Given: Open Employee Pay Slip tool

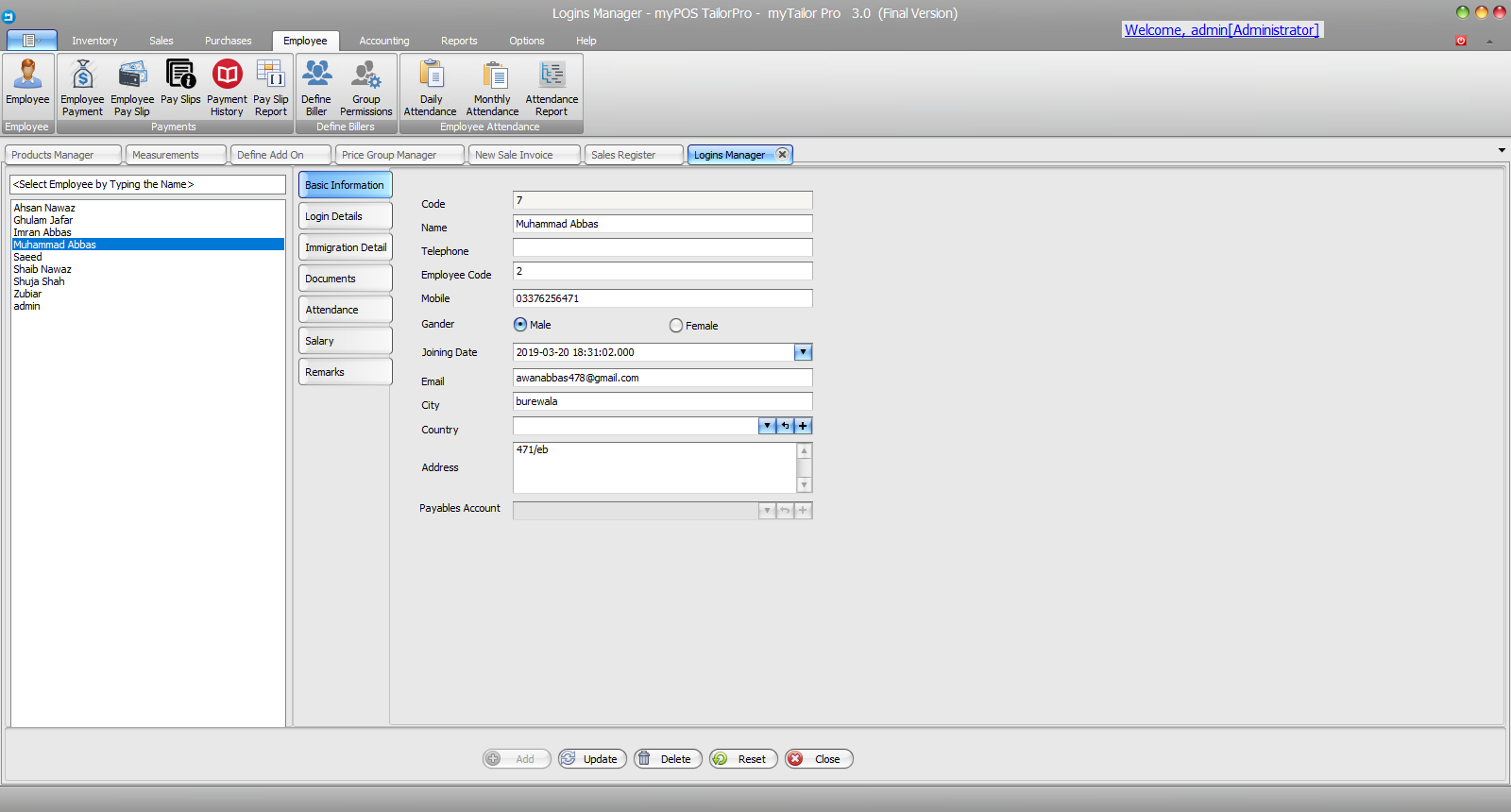Looking at the screenshot, I should click(132, 88).
